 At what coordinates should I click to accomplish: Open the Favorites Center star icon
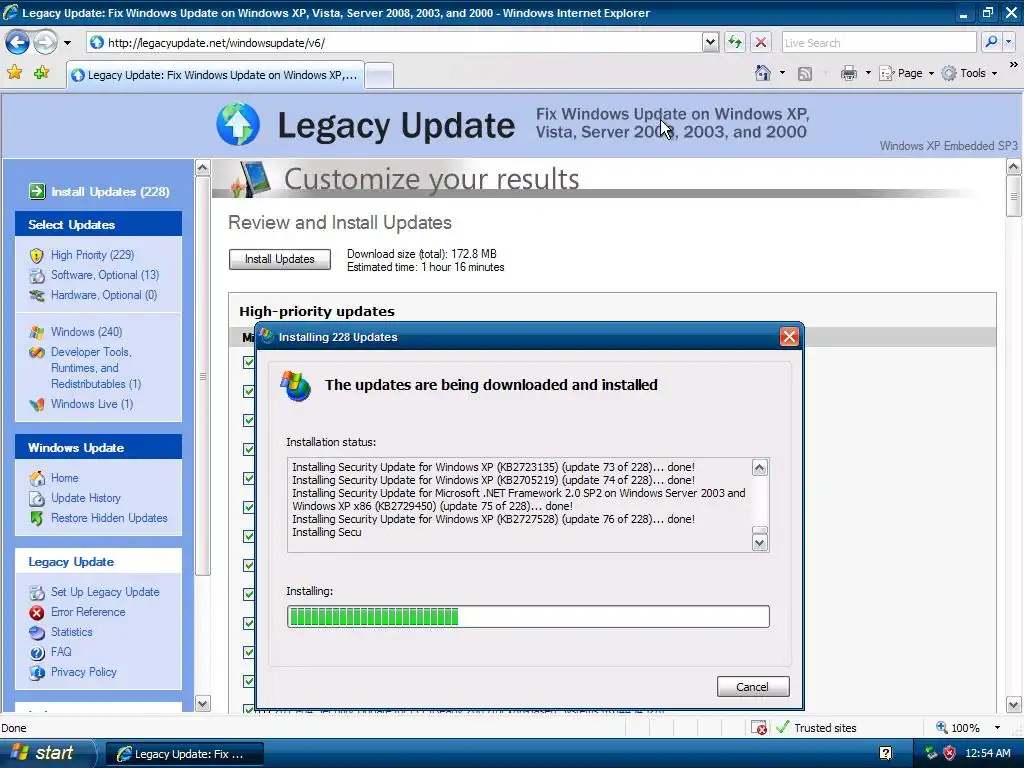(x=14, y=72)
